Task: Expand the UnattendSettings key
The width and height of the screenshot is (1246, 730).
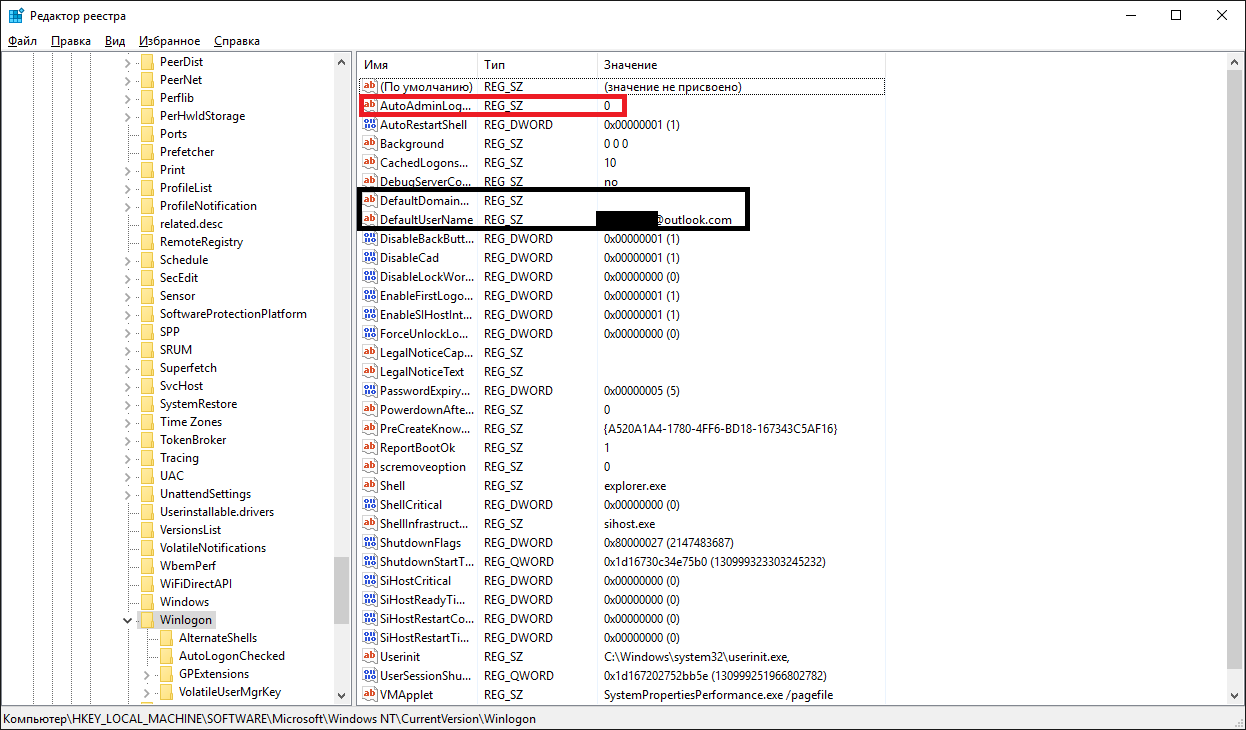Action: click(x=128, y=494)
